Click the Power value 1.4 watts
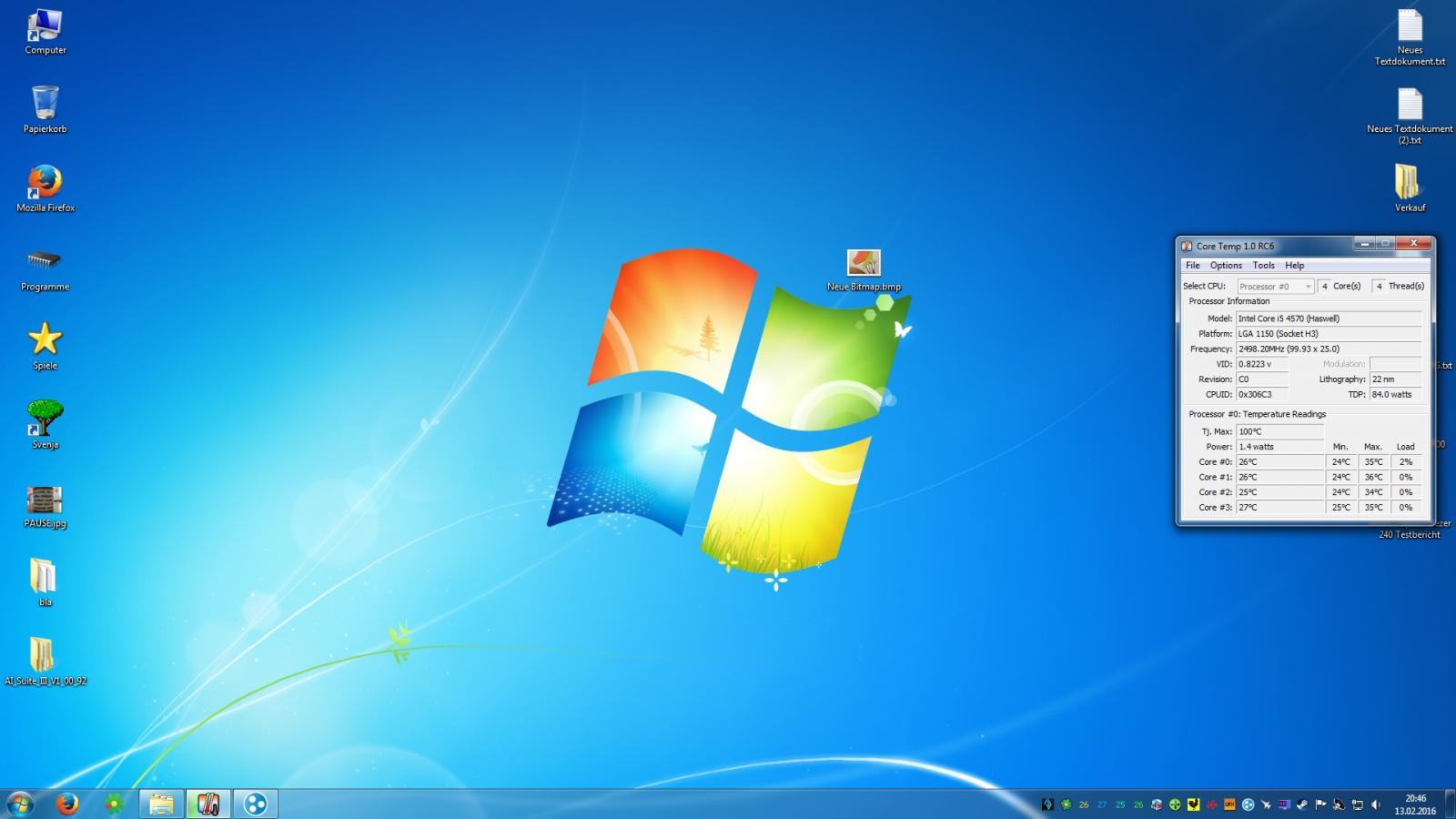Viewport: 1456px width, 819px height. click(1279, 447)
